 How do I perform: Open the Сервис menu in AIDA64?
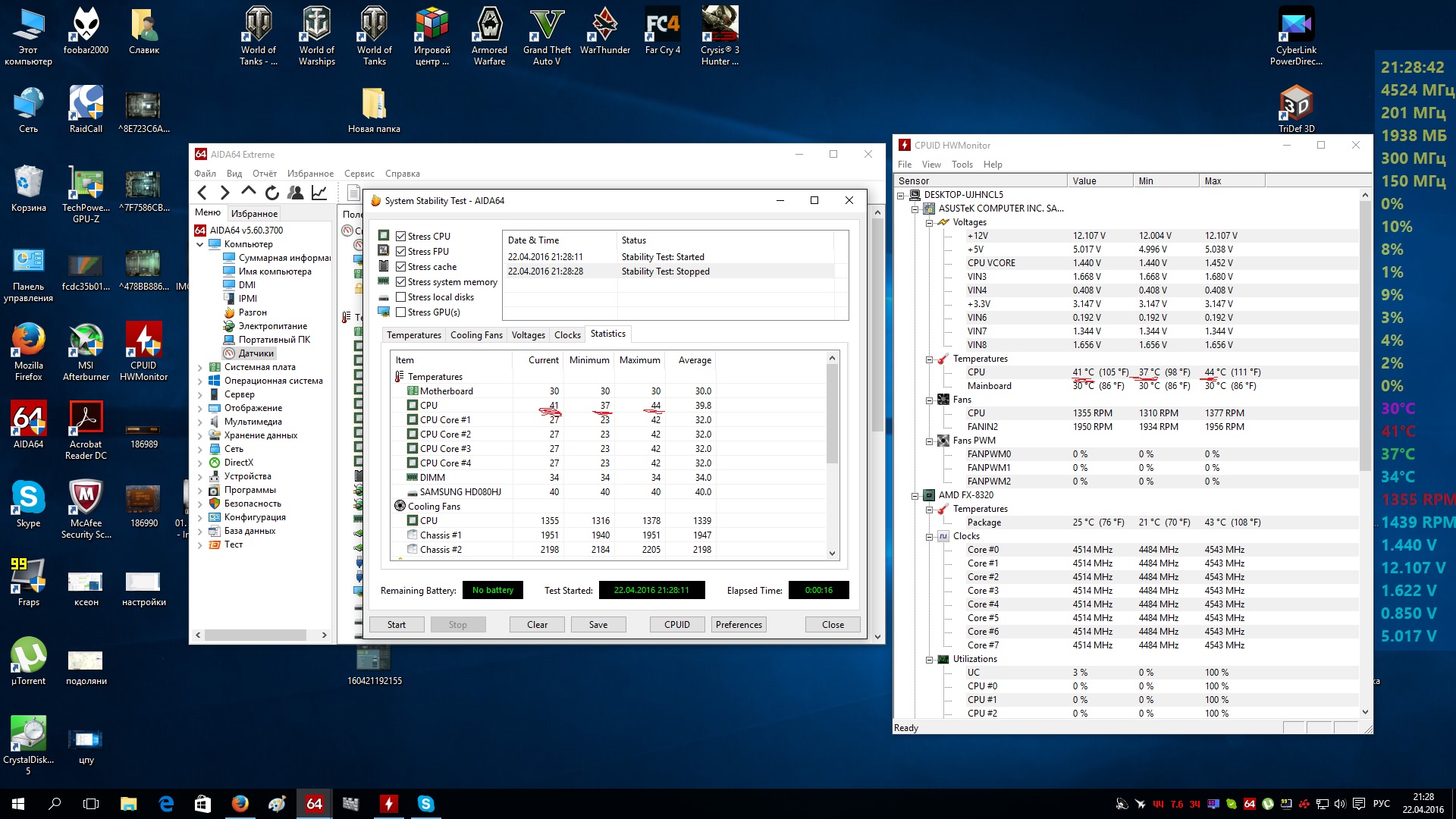pyautogui.click(x=359, y=174)
